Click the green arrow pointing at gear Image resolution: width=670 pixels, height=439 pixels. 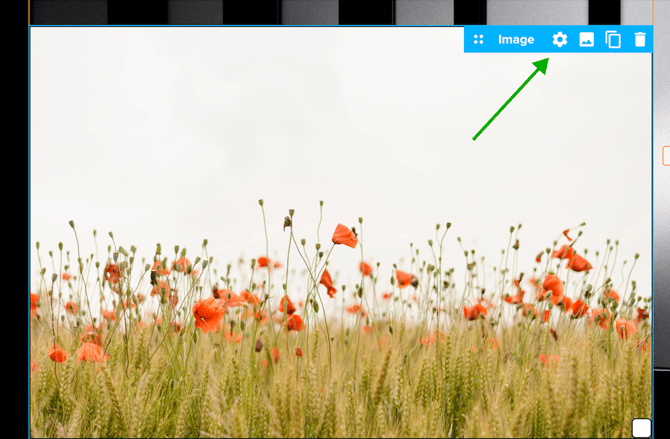point(510,100)
